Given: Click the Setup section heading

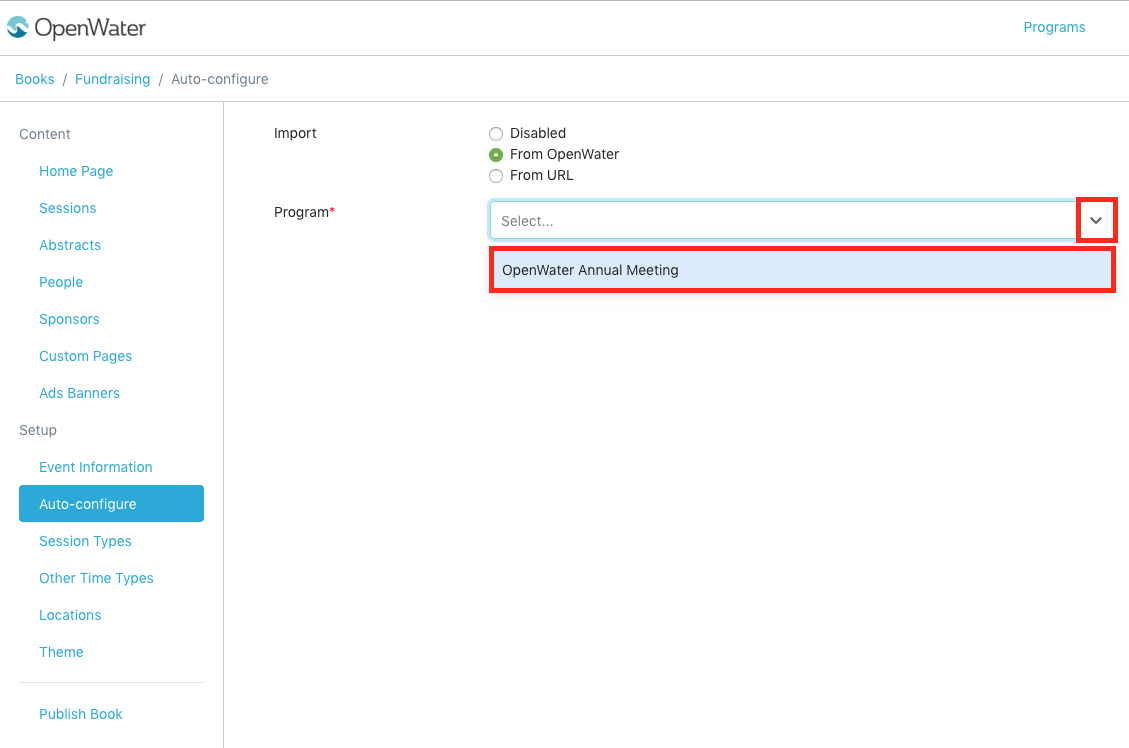Looking at the screenshot, I should click(37, 430).
